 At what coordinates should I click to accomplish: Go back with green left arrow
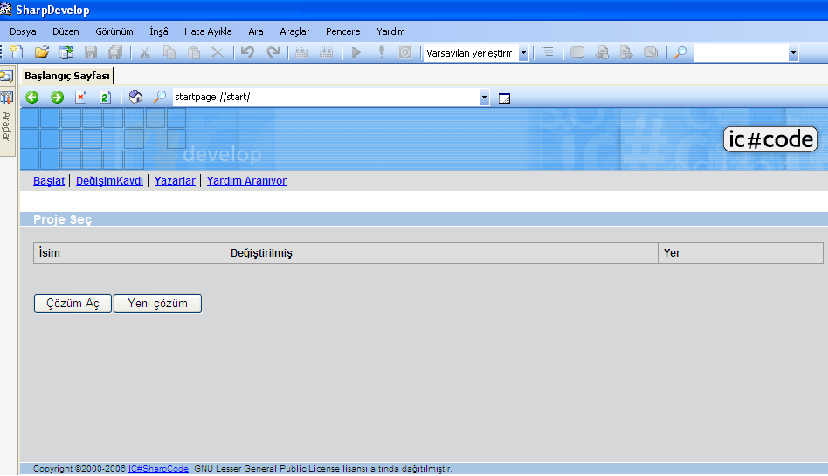(x=32, y=97)
